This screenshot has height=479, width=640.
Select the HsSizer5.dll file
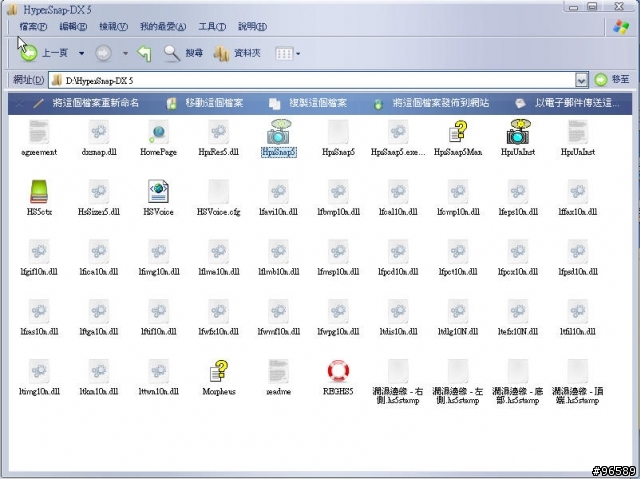(99, 197)
